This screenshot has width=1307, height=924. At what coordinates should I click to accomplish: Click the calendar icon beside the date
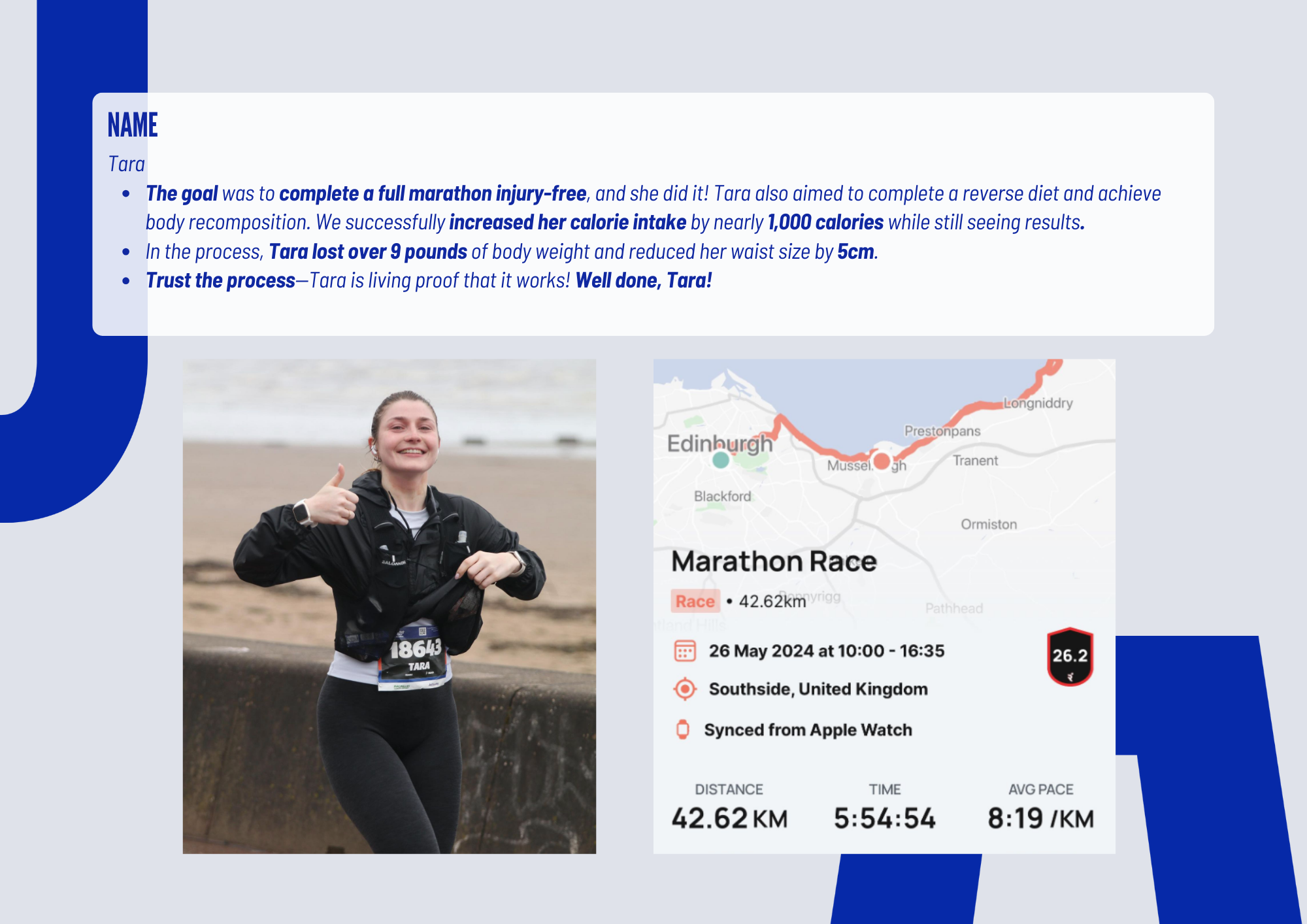[684, 651]
